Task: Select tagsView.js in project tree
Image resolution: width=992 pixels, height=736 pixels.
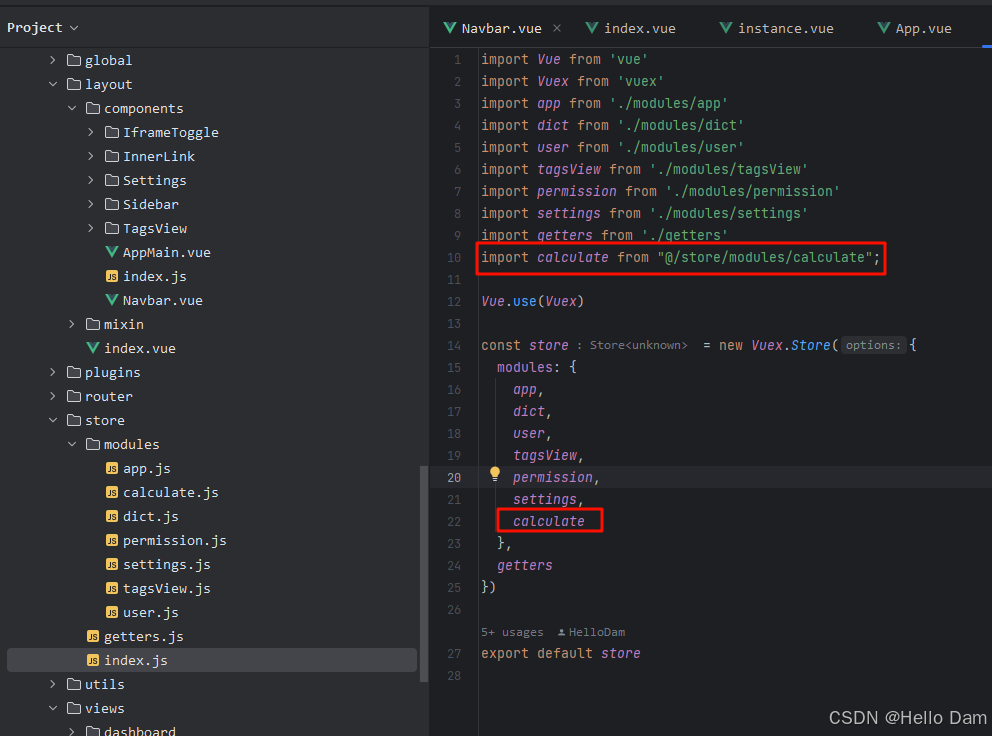Action: pos(166,589)
